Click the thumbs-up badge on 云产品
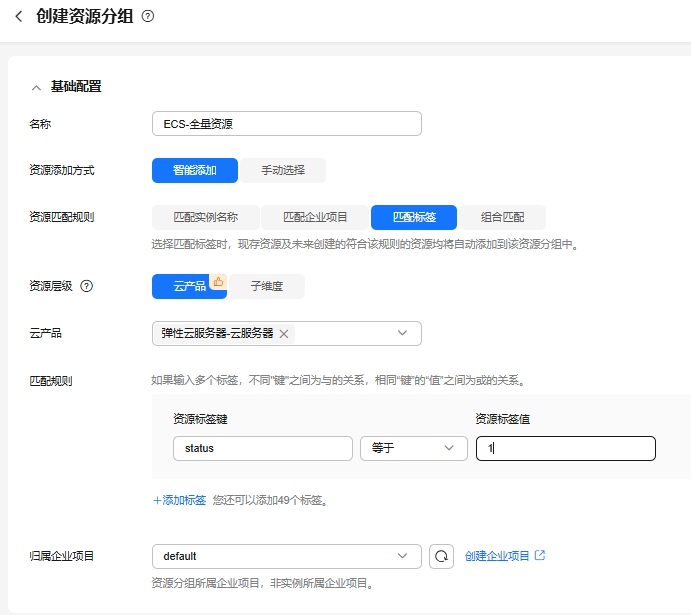 (x=218, y=281)
